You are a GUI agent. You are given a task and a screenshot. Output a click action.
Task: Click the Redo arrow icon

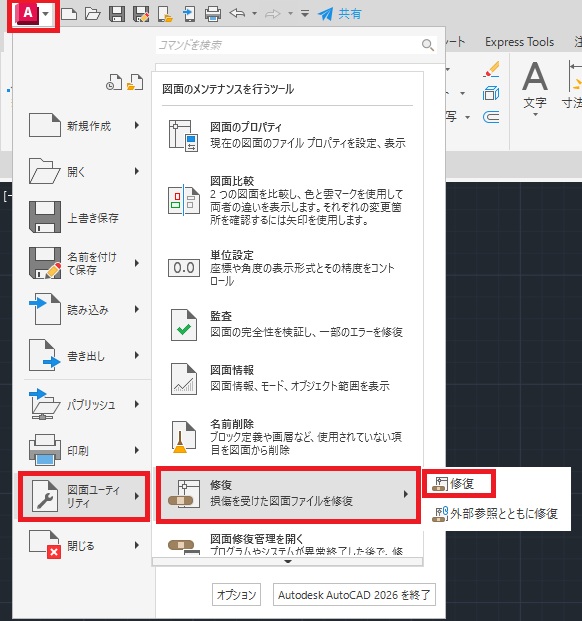point(273,14)
